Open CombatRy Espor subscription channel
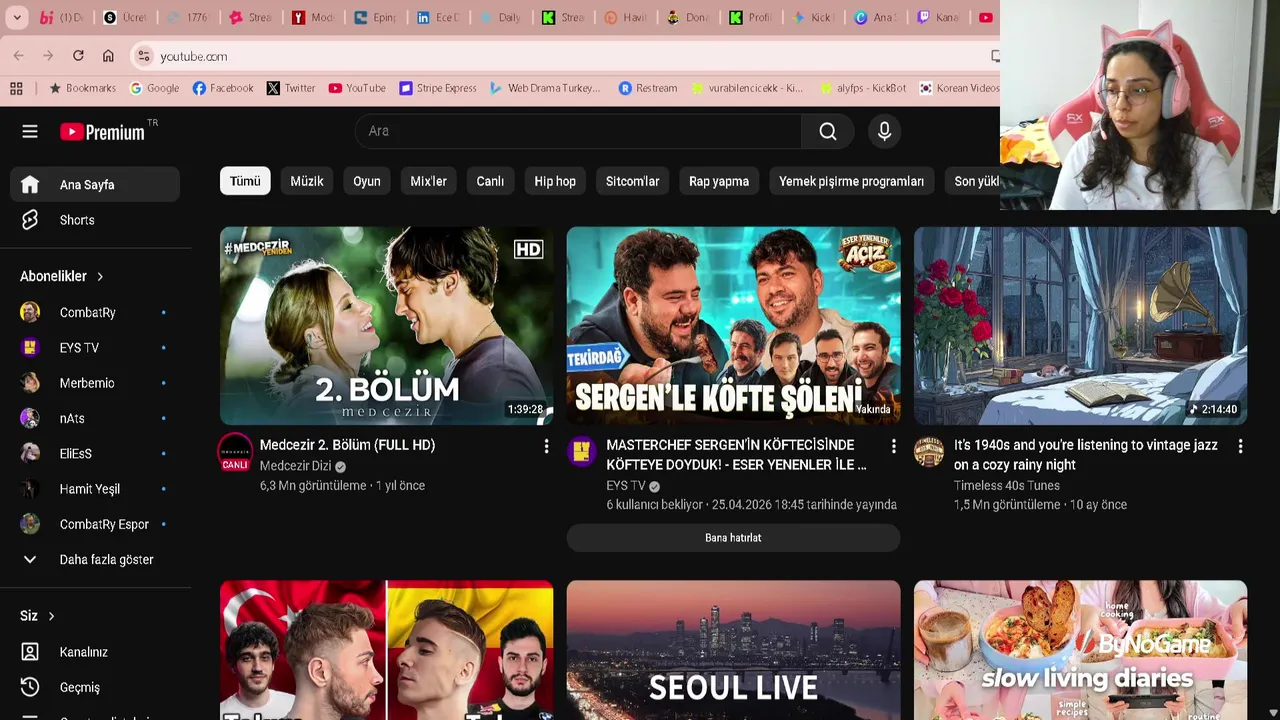1280x720 pixels. tap(95, 524)
